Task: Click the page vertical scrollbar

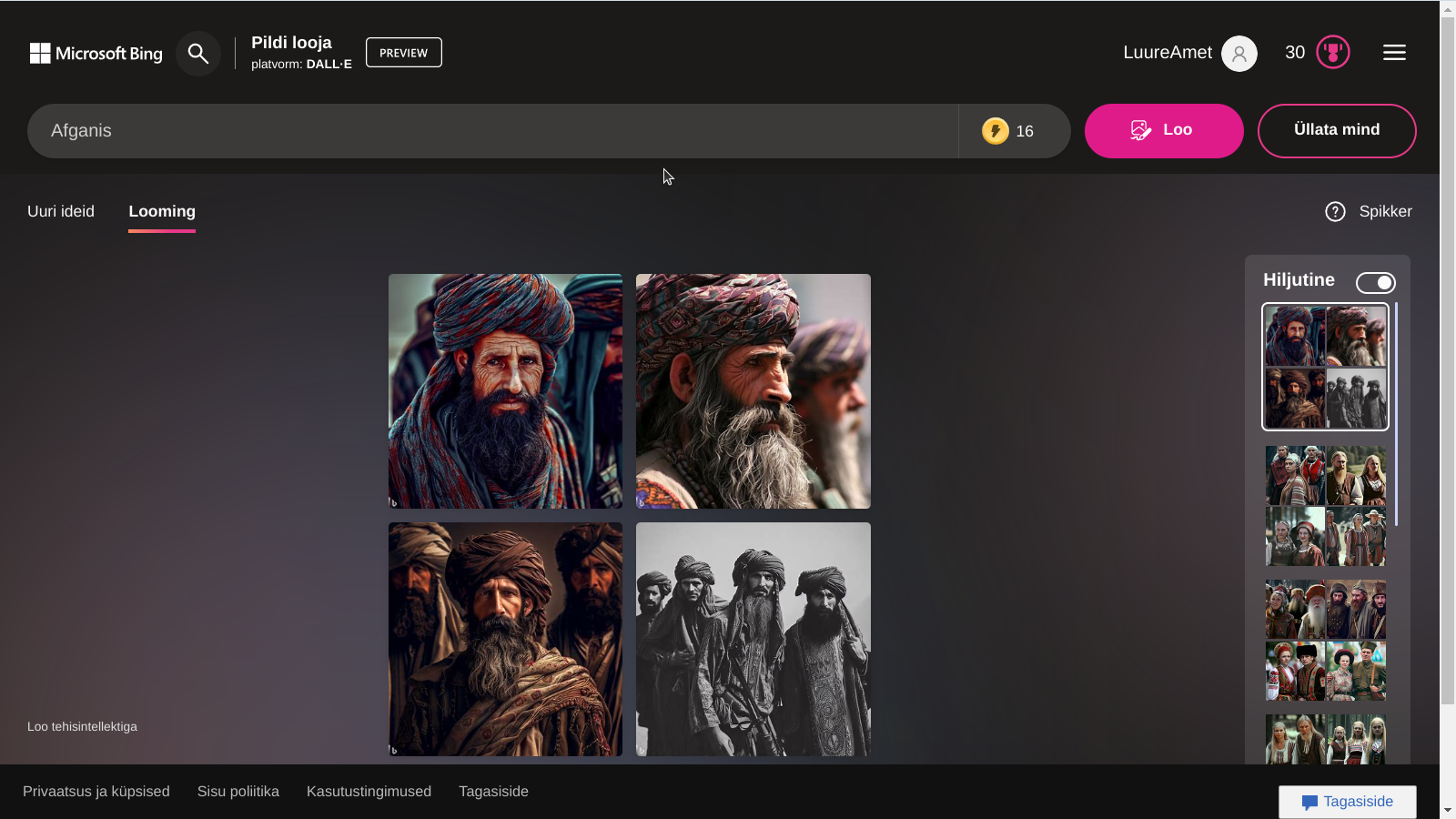Action: 1447,364
